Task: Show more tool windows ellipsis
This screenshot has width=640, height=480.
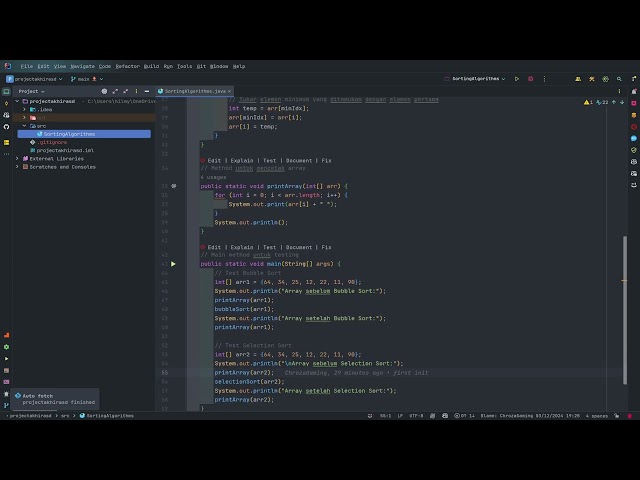Action: (x=6, y=154)
